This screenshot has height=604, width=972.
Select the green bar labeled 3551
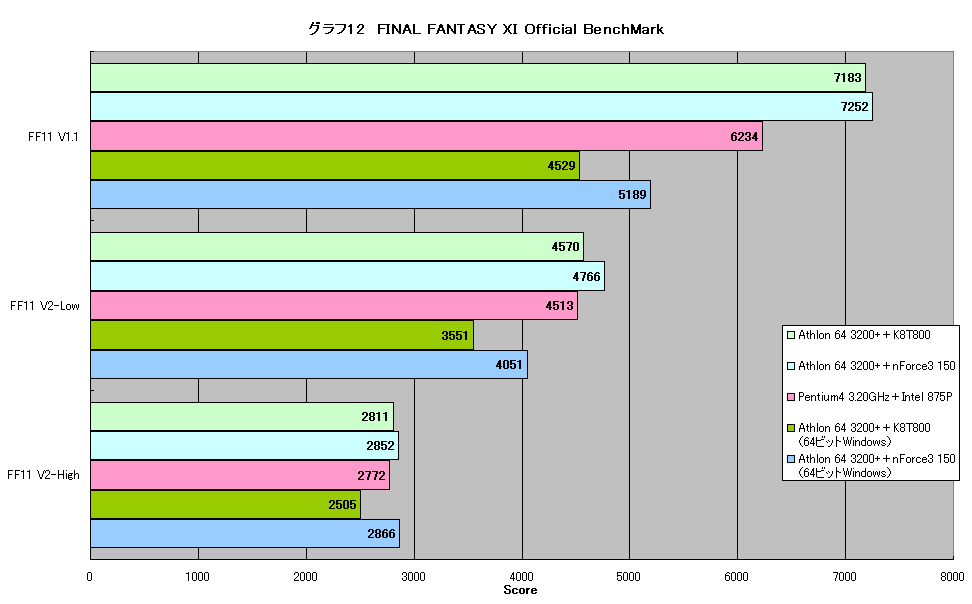coord(282,335)
